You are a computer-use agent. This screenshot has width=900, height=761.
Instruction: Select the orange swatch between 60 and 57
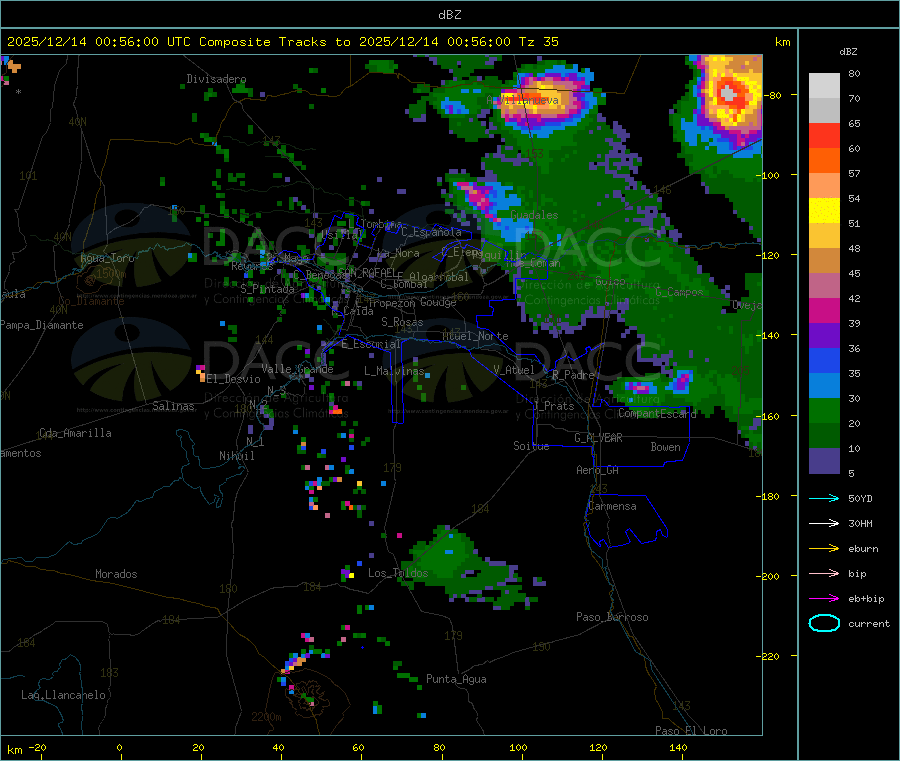(824, 161)
